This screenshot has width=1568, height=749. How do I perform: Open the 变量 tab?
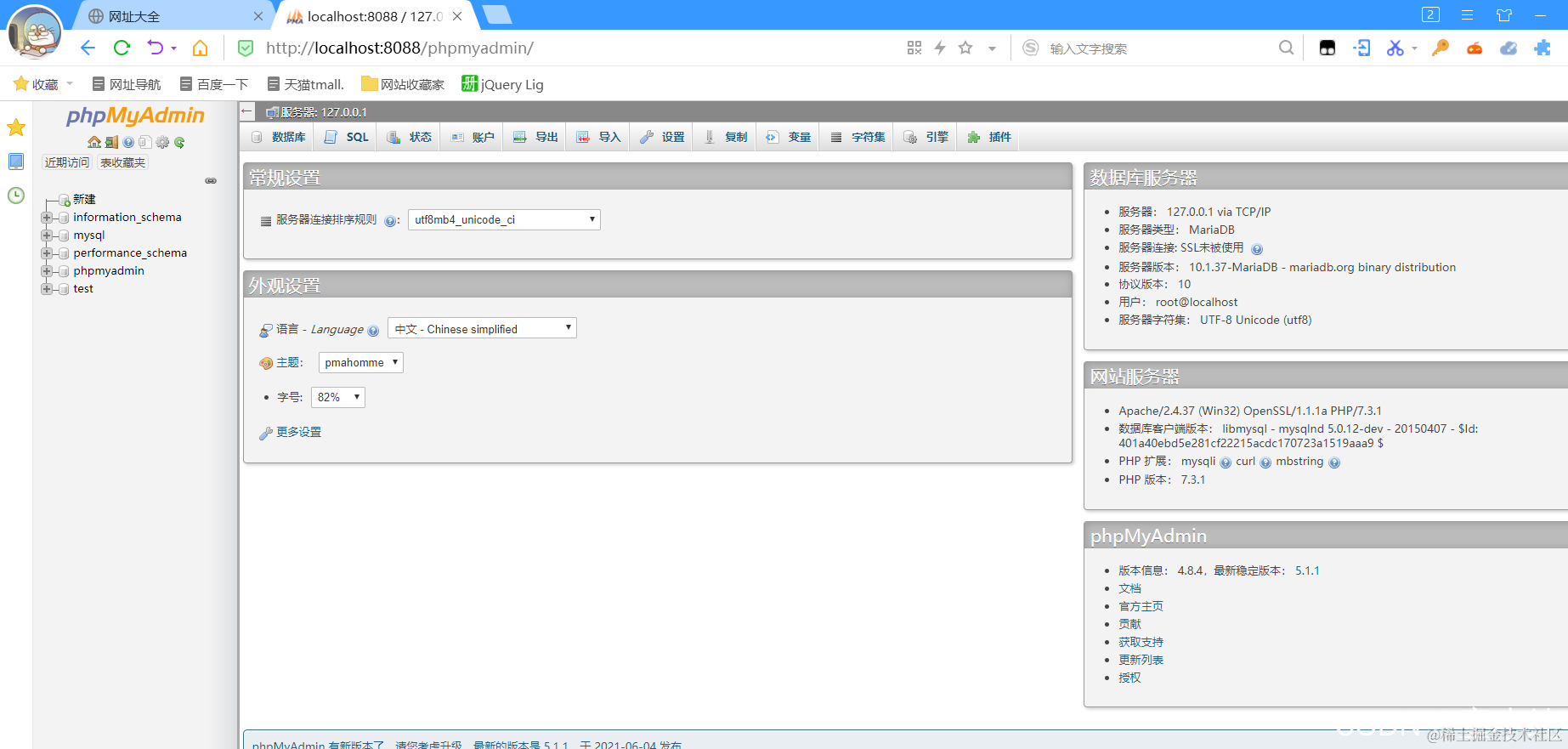[x=788, y=137]
